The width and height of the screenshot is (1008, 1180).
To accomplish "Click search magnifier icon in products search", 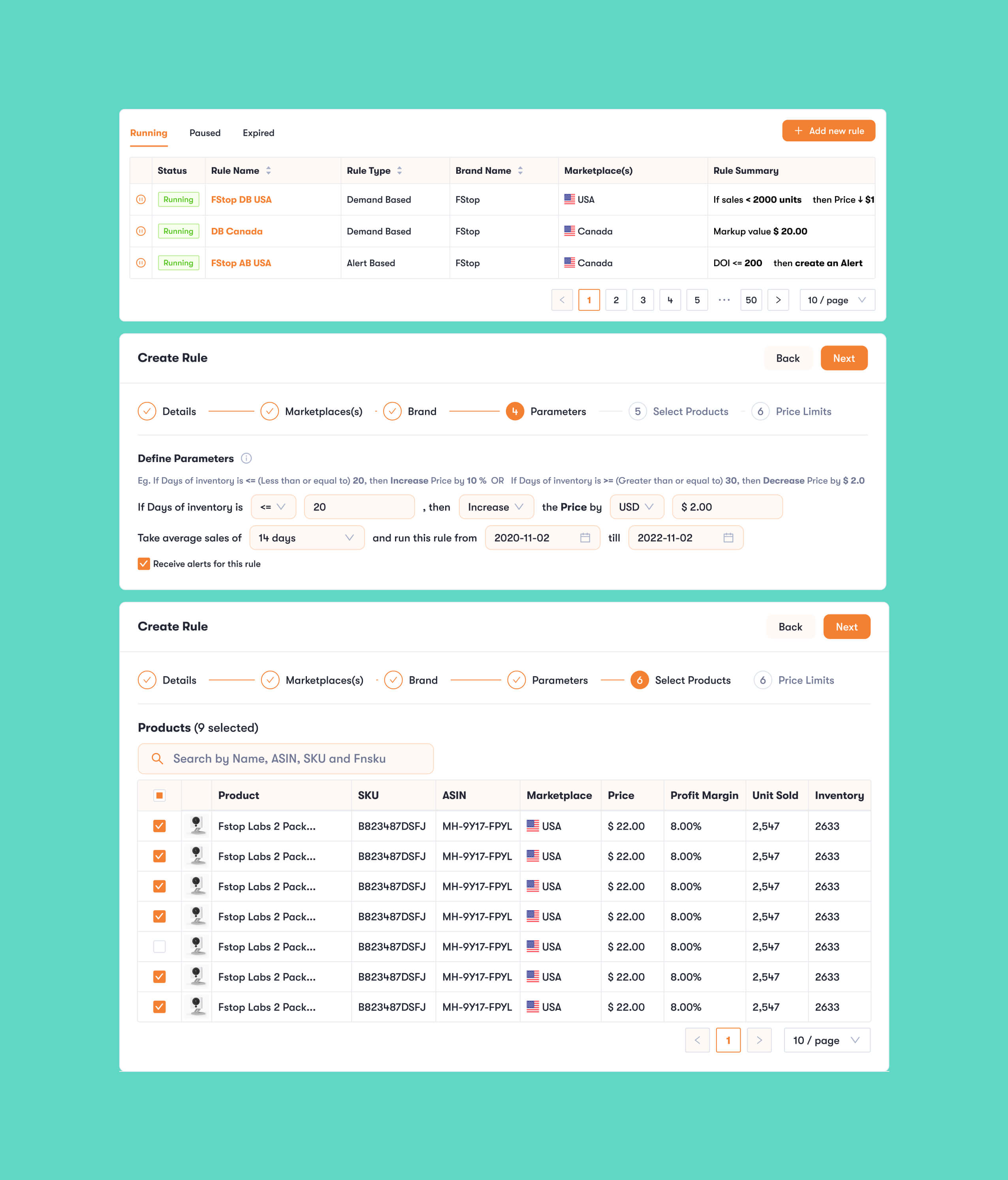I will tap(157, 759).
